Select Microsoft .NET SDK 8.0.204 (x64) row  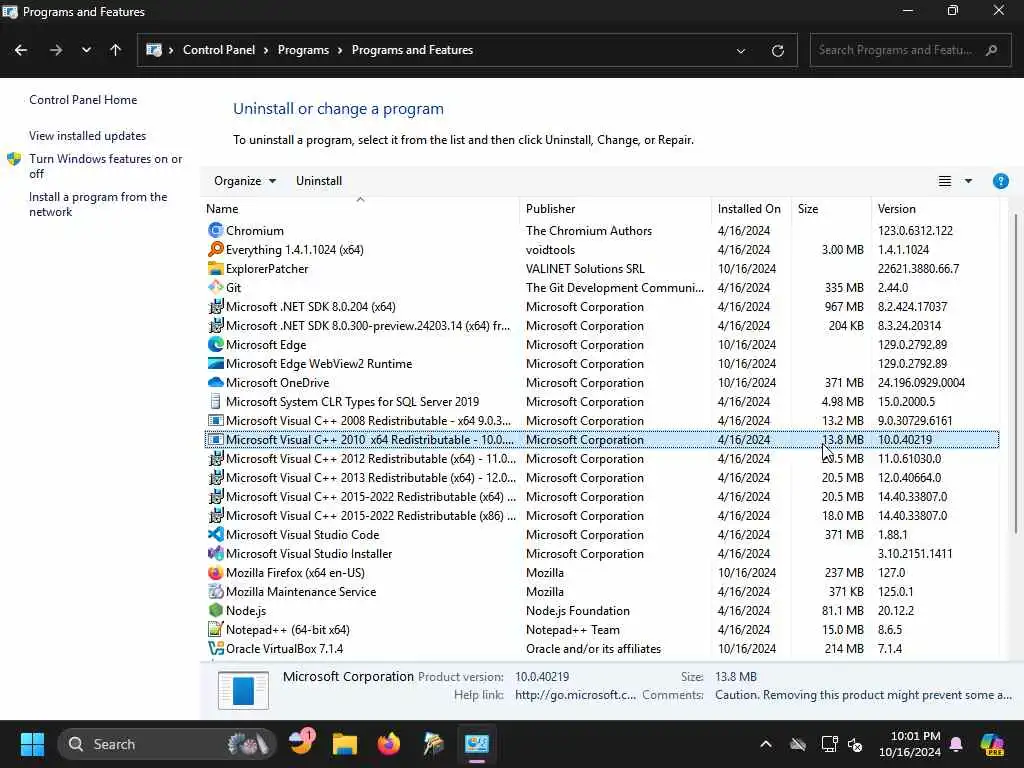[x=601, y=306]
